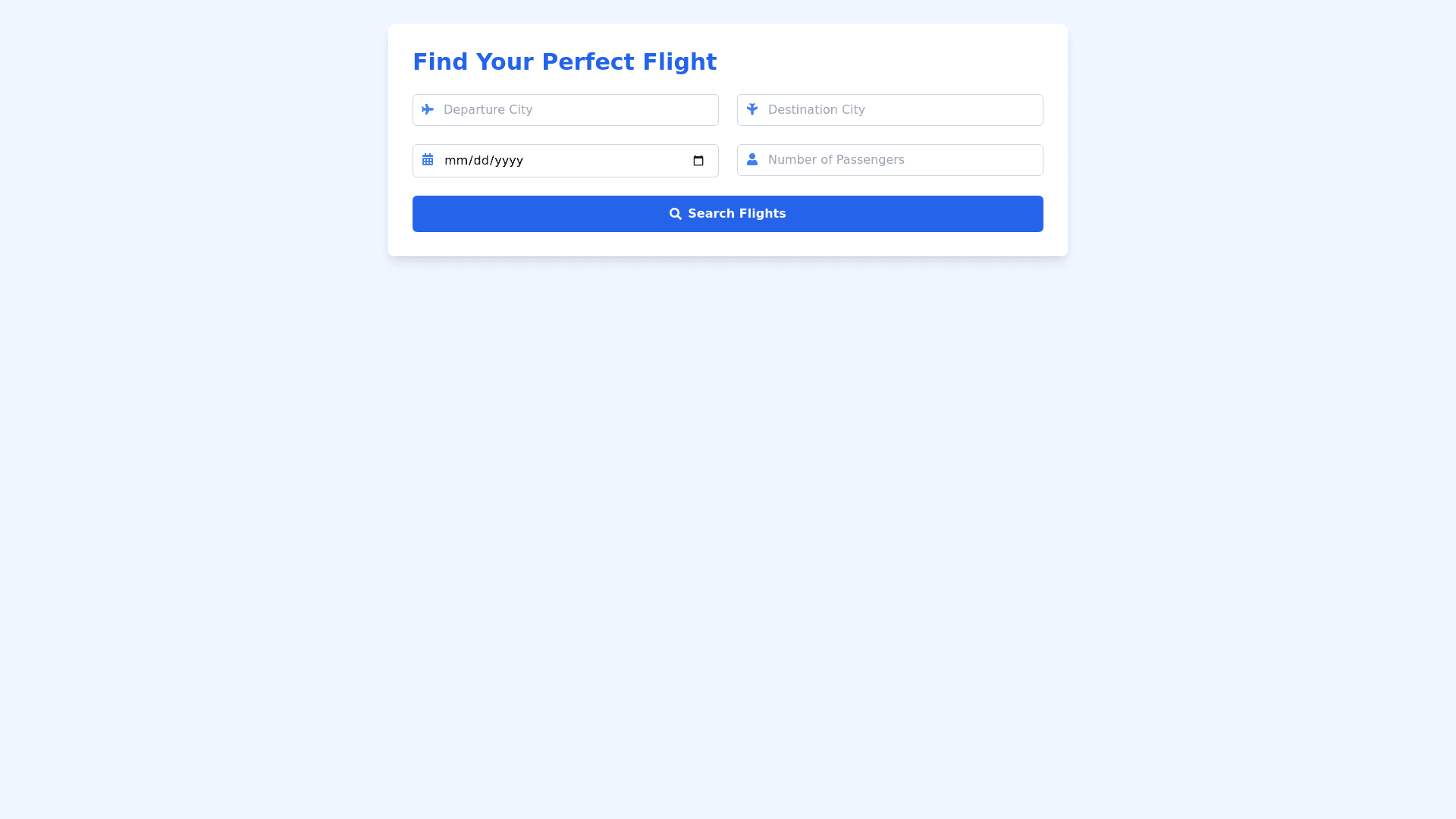
Task: Select the year segment of the date
Action: pyautogui.click(x=510, y=161)
